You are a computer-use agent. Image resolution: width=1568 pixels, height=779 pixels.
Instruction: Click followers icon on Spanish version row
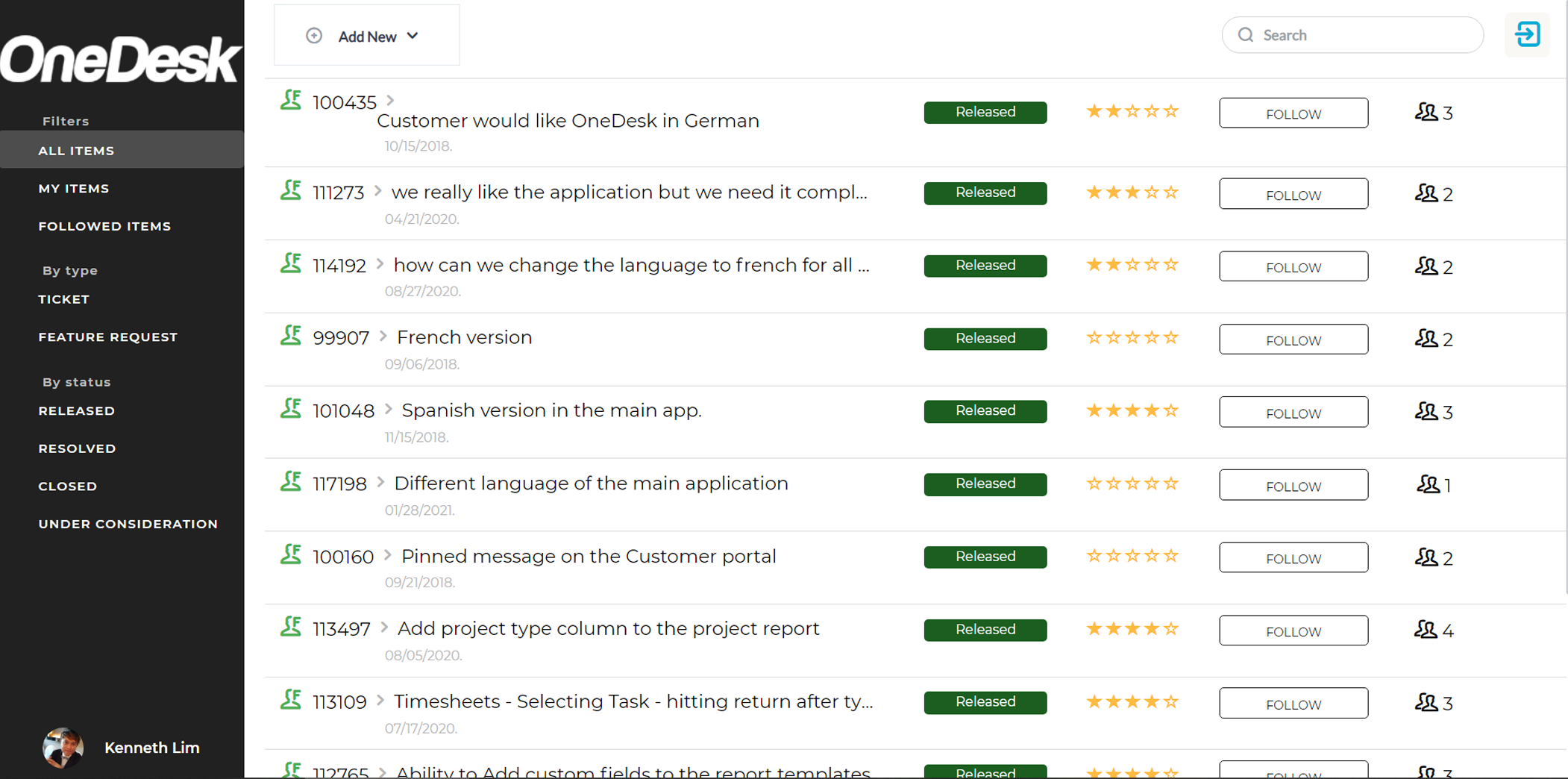coord(1426,411)
